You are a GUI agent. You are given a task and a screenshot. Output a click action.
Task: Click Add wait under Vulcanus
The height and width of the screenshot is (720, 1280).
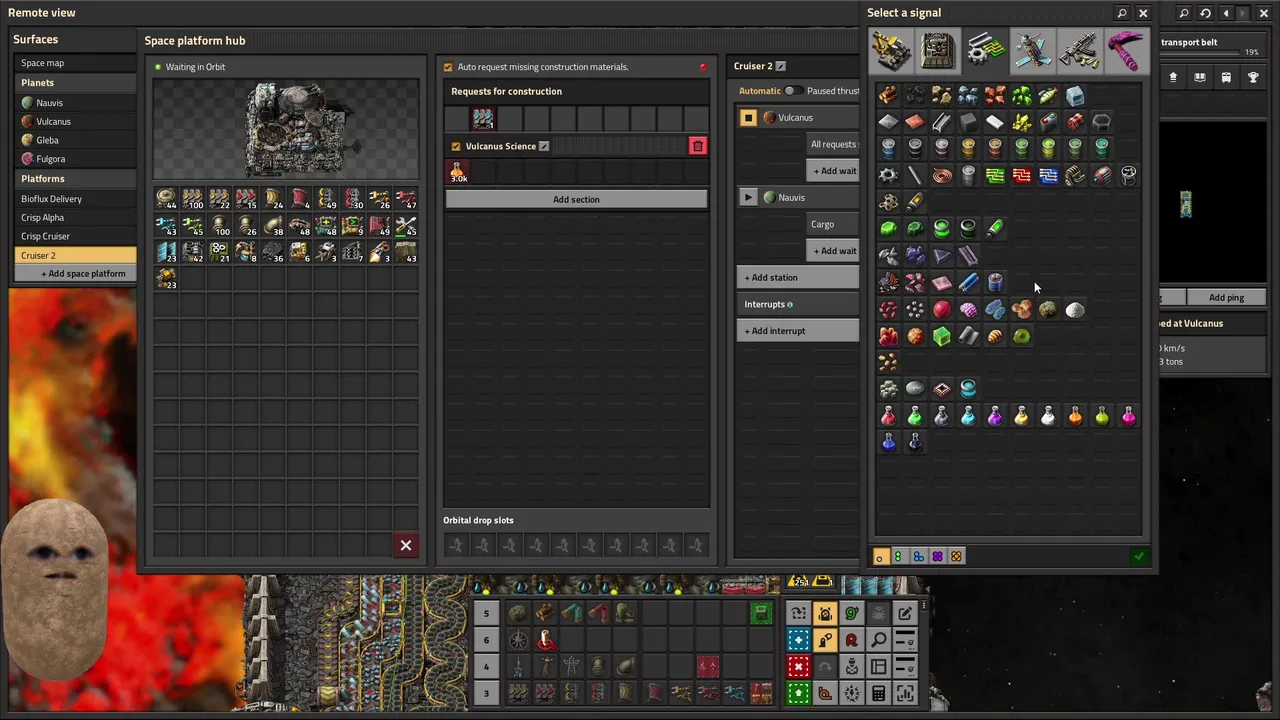tap(835, 171)
